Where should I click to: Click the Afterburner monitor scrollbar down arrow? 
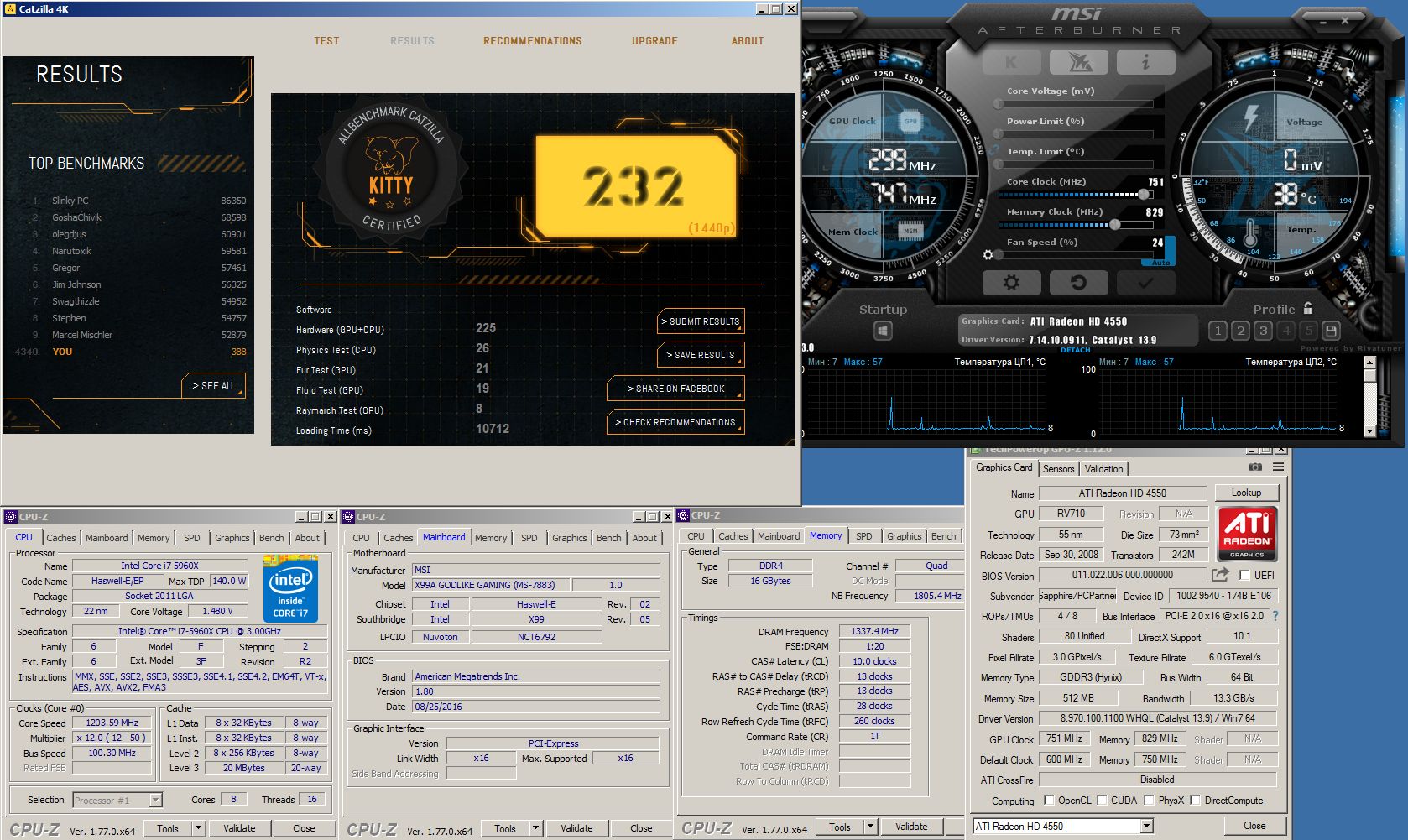click(1369, 430)
